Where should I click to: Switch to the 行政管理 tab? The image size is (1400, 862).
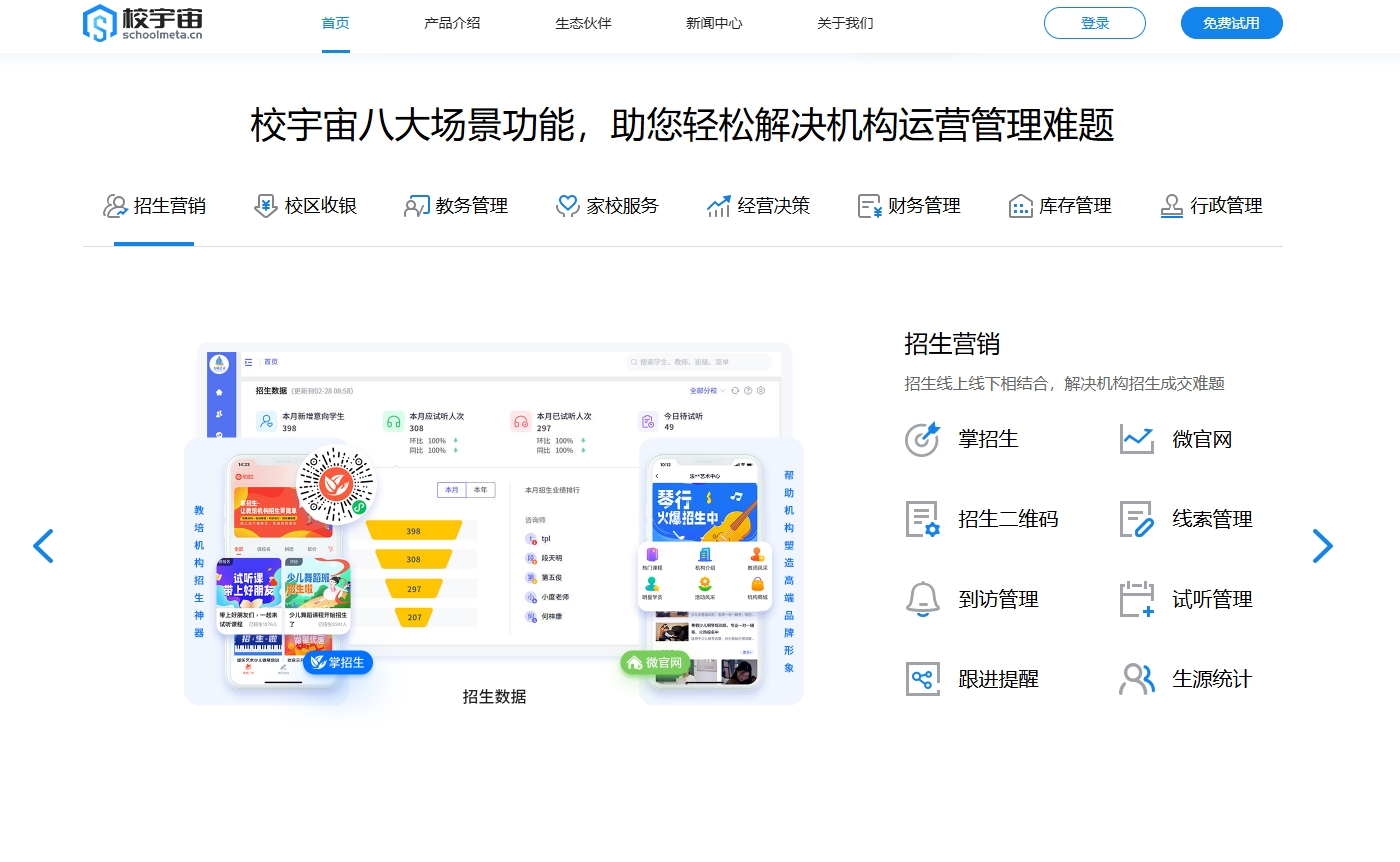click(1227, 206)
